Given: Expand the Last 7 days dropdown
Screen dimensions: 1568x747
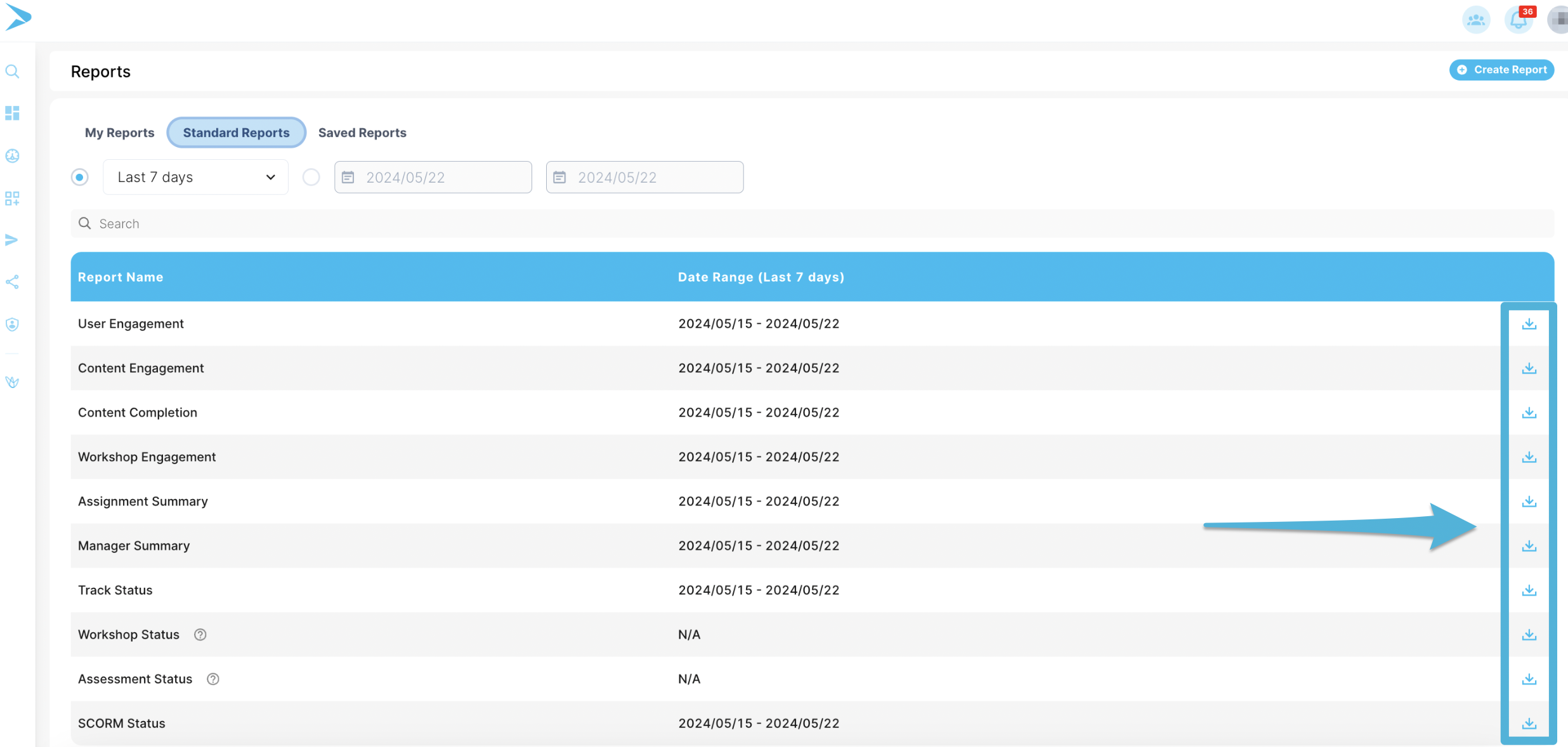Looking at the screenshot, I should pyautogui.click(x=195, y=177).
